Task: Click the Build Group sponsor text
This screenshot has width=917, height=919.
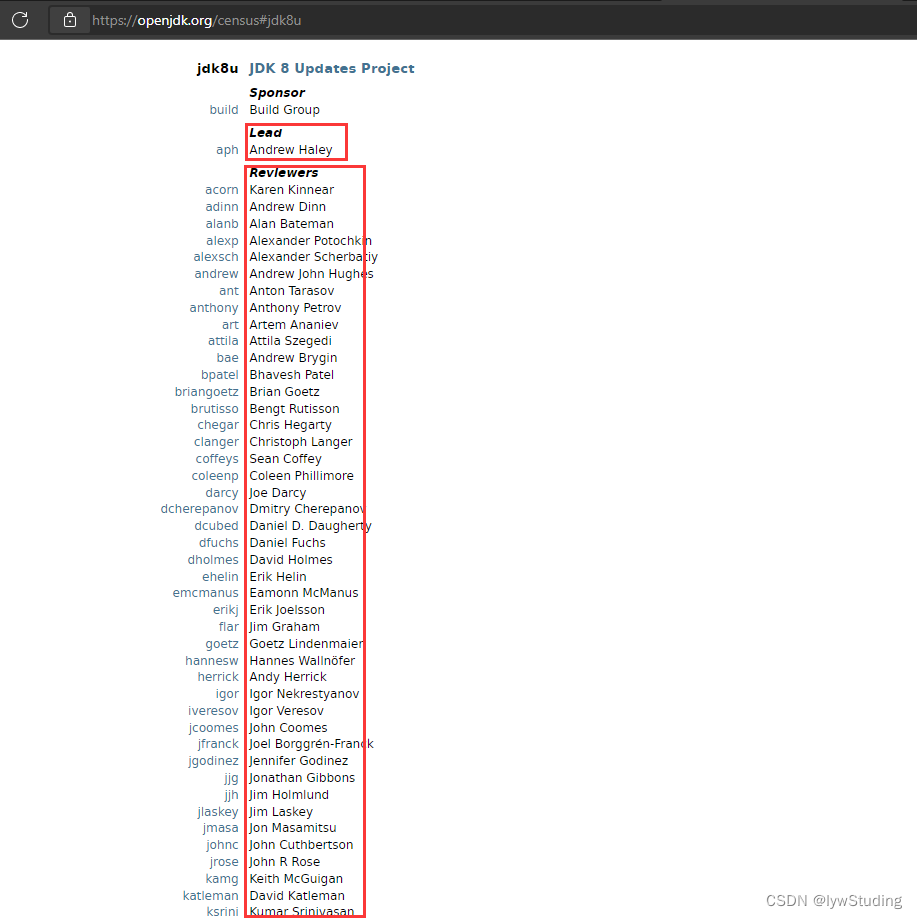Action: 285,110
